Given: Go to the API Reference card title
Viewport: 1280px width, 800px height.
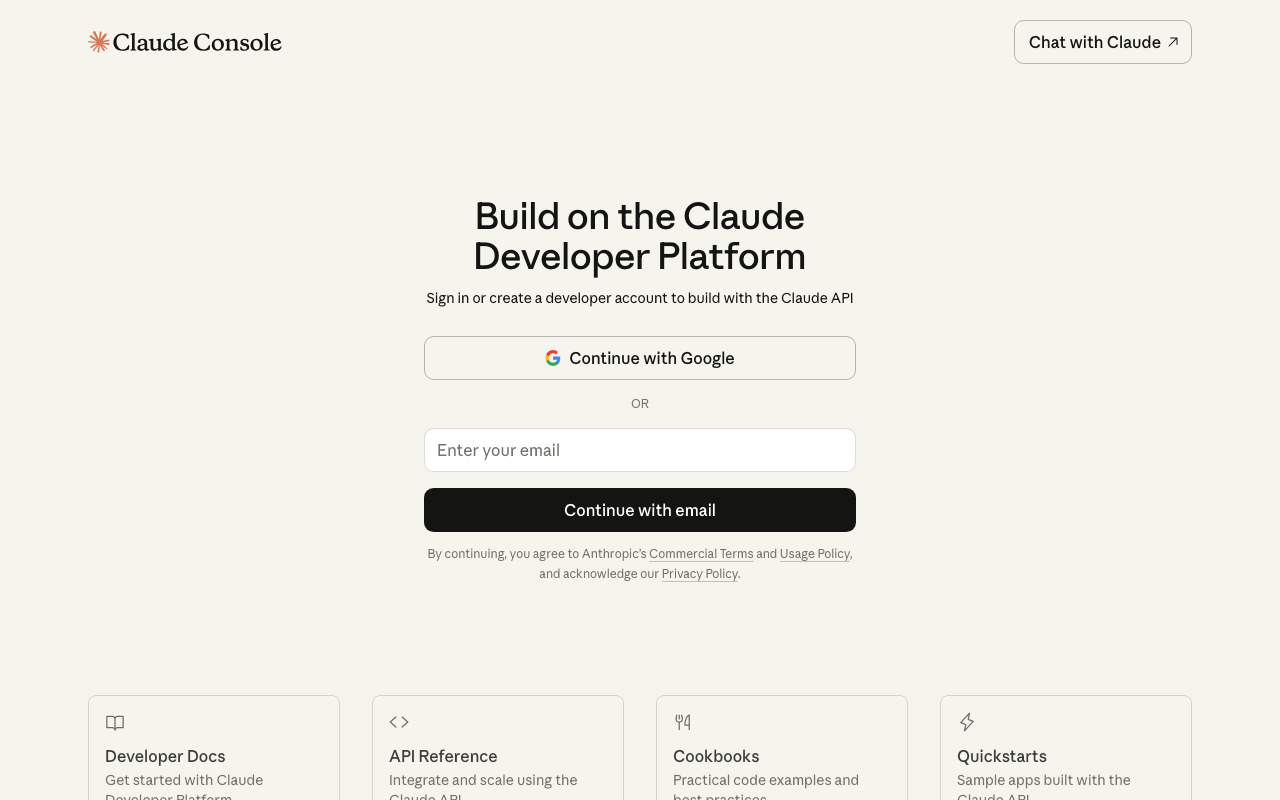Looking at the screenshot, I should coord(443,756).
